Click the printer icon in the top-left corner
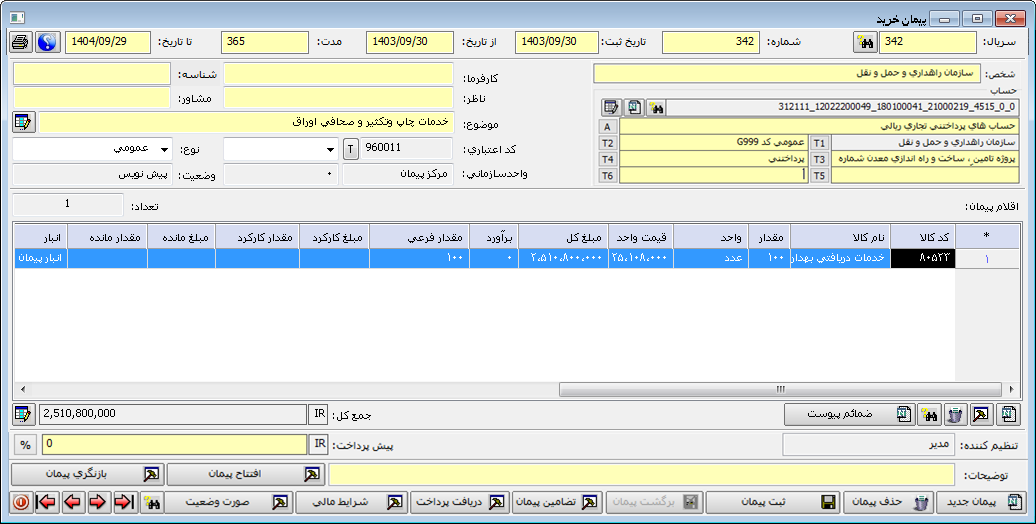The height and width of the screenshot is (524, 1036). (20, 42)
